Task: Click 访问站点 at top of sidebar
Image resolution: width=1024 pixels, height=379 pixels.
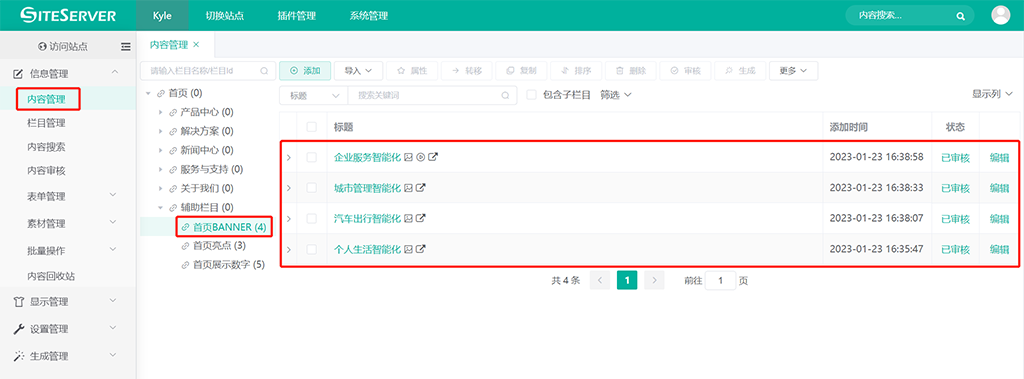Action: coord(63,46)
